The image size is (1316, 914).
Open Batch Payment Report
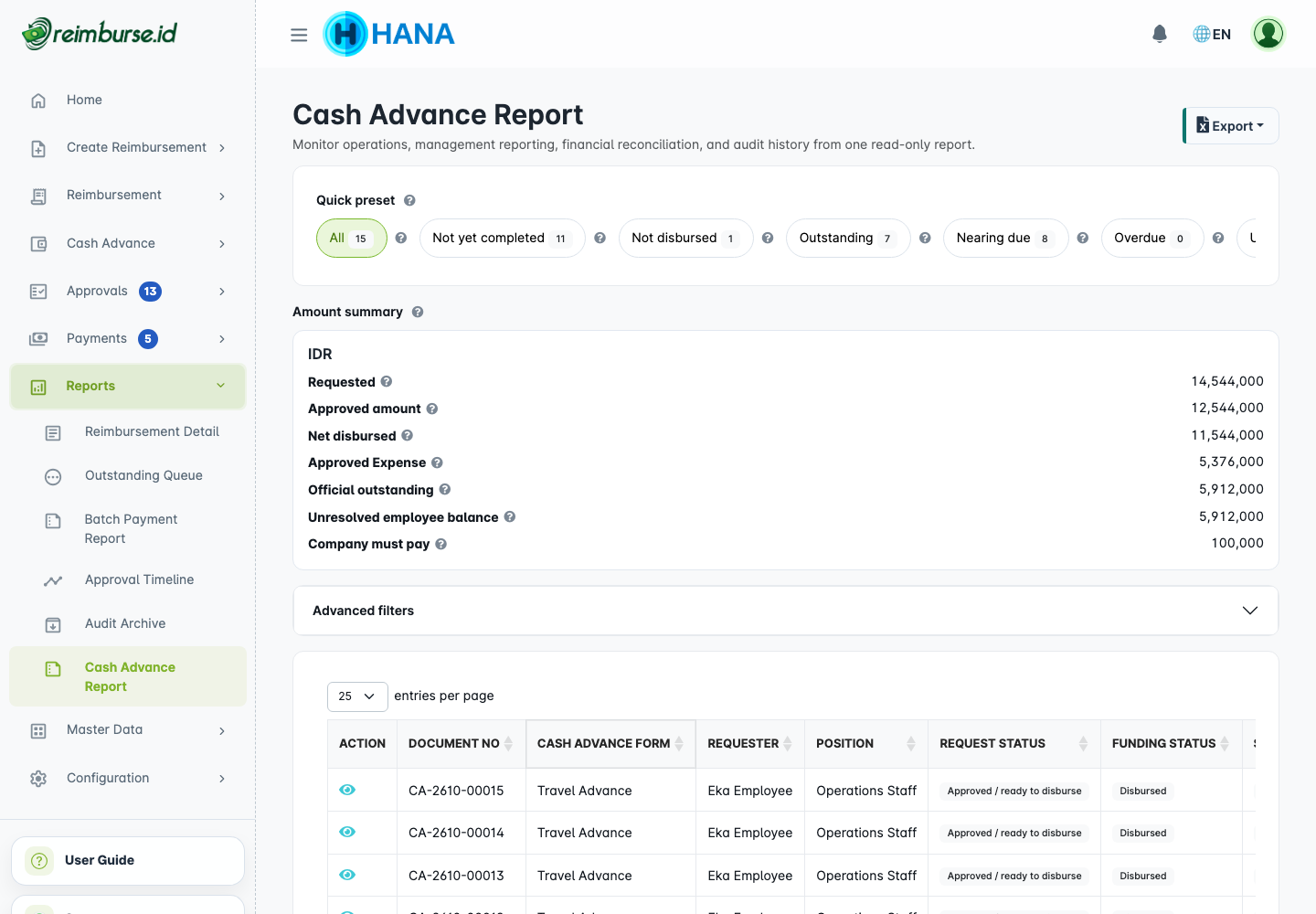point(128,529)
